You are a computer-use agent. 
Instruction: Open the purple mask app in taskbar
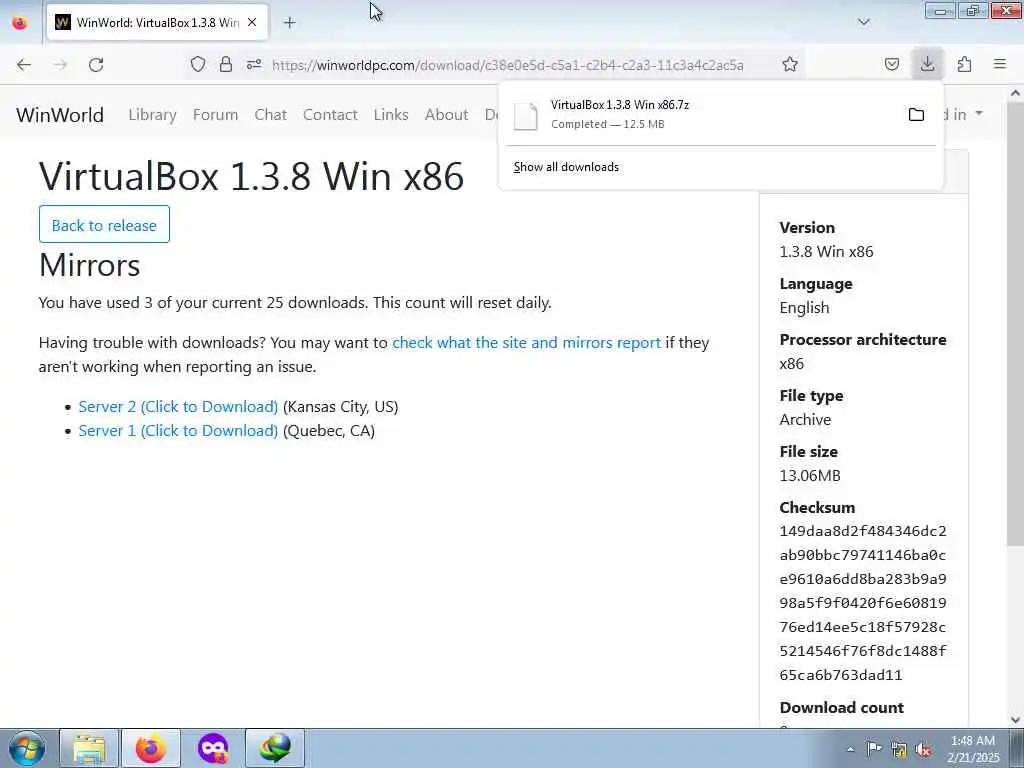tap(213, 748)
